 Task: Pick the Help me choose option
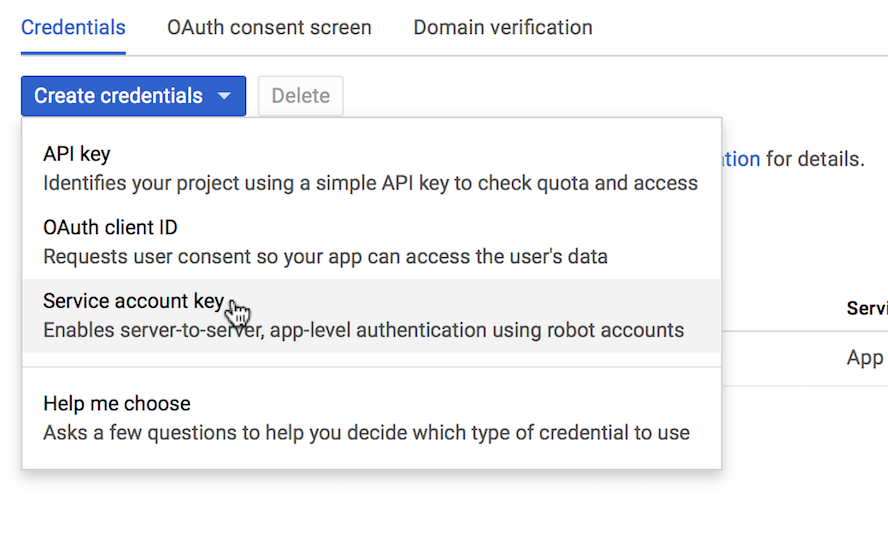[116, 404]
